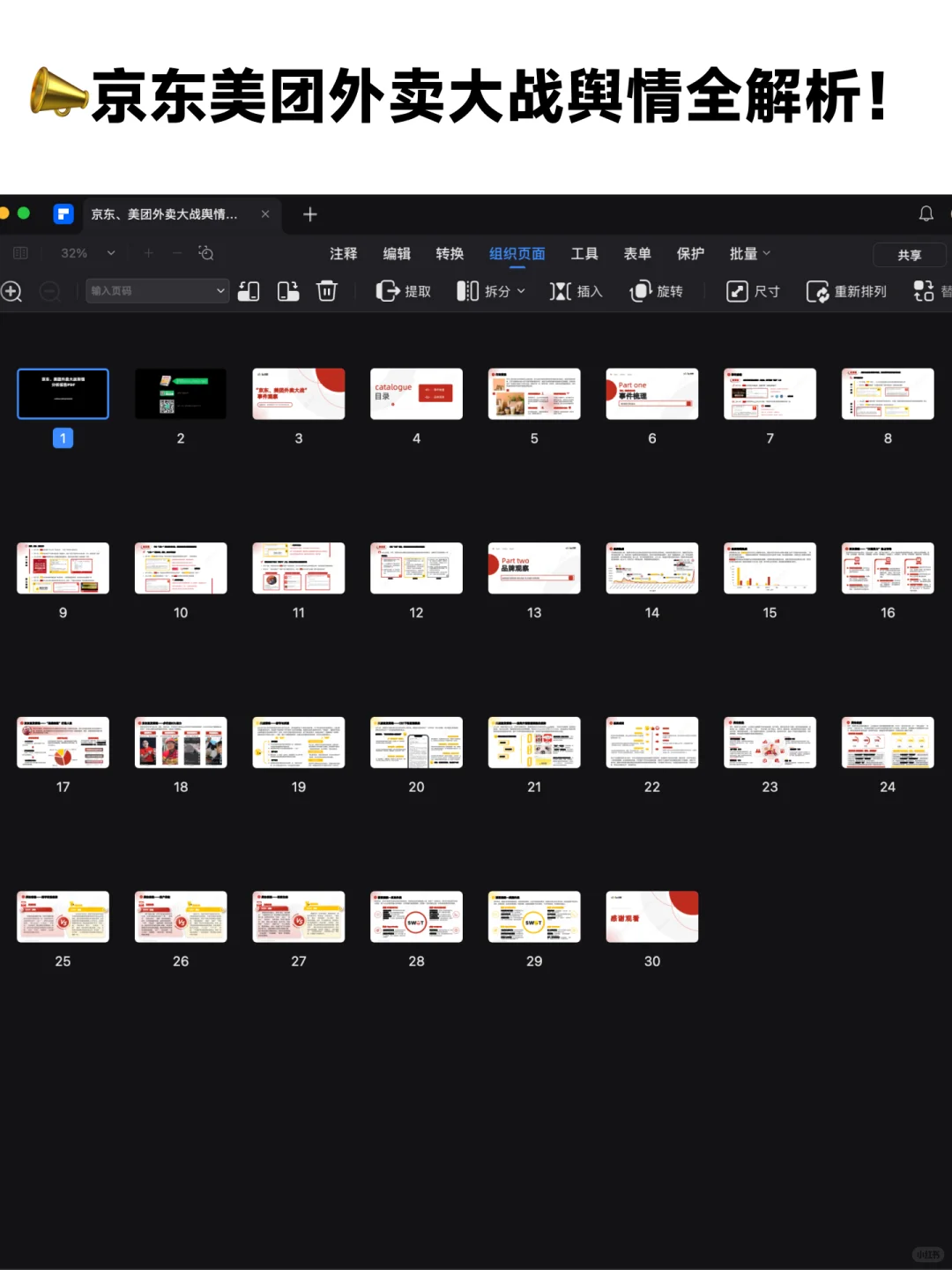Select page 20 phone mockup thumbnail
The image size is (952, 1270).
(x=417, y=743)
